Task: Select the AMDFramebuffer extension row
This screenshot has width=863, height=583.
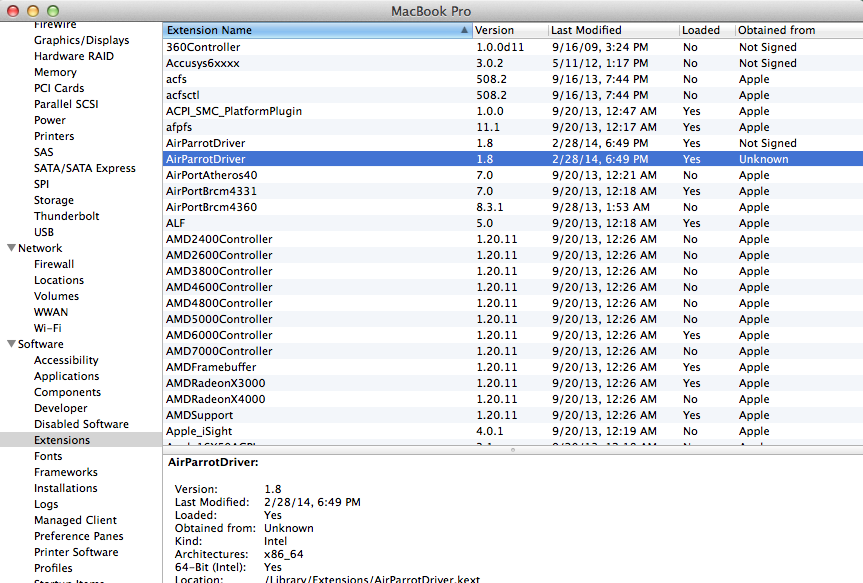Action: (x=512, y=367)
